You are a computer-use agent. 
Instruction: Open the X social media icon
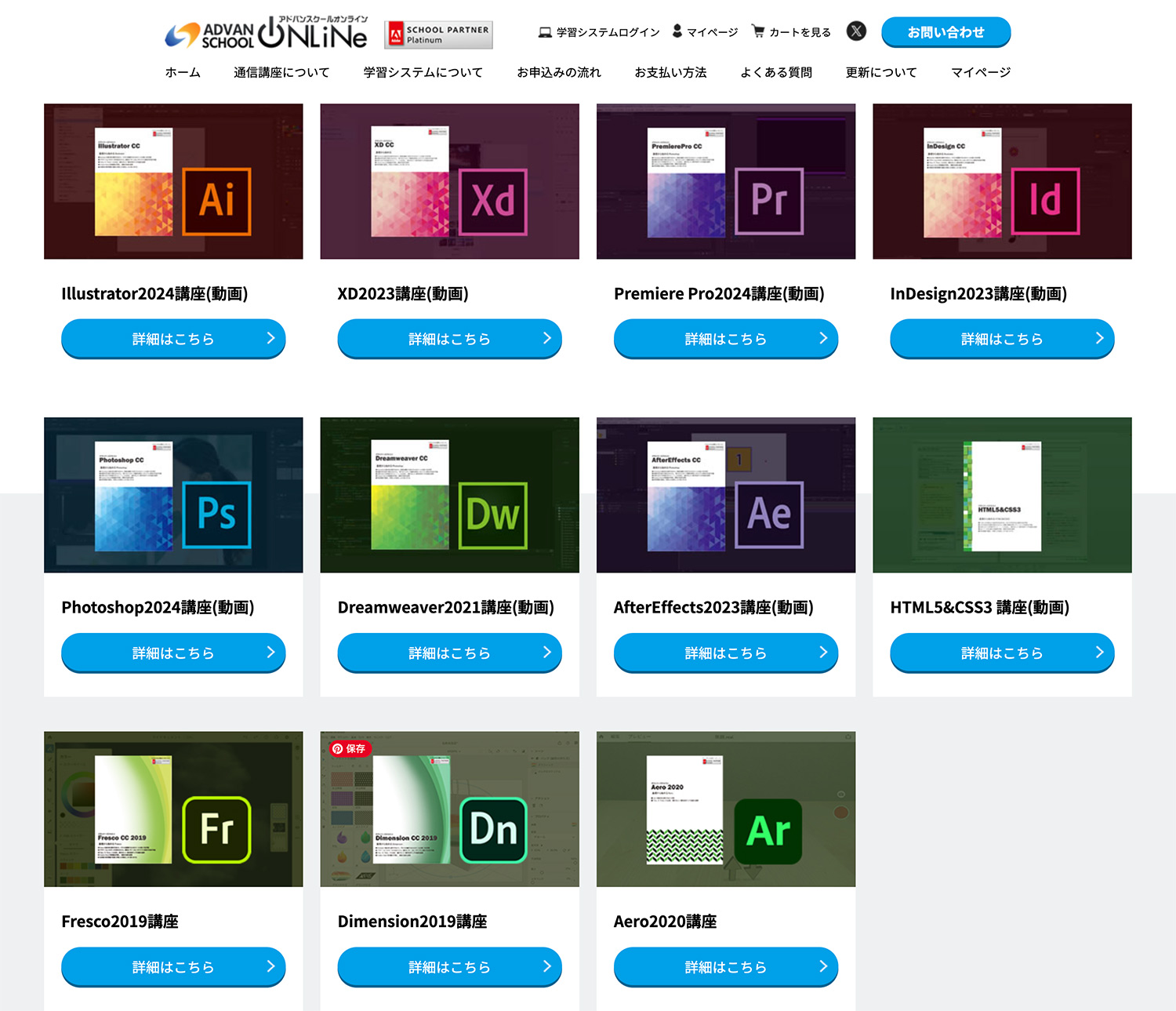click(856, 31)
